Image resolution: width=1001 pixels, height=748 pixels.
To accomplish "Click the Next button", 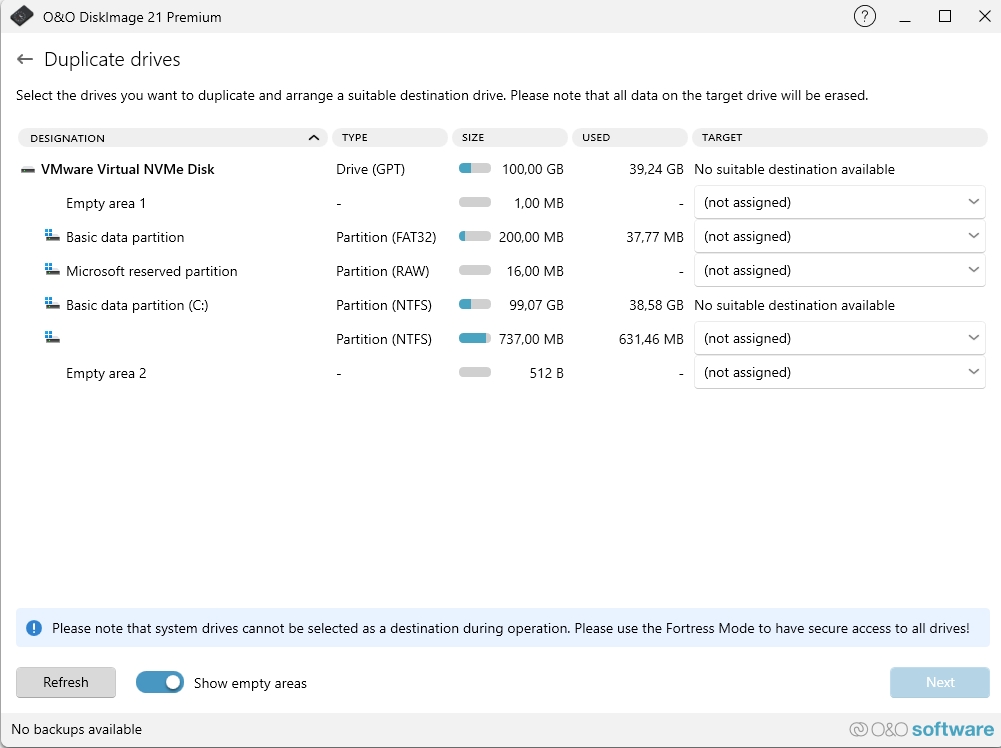I will pos(939,683).
